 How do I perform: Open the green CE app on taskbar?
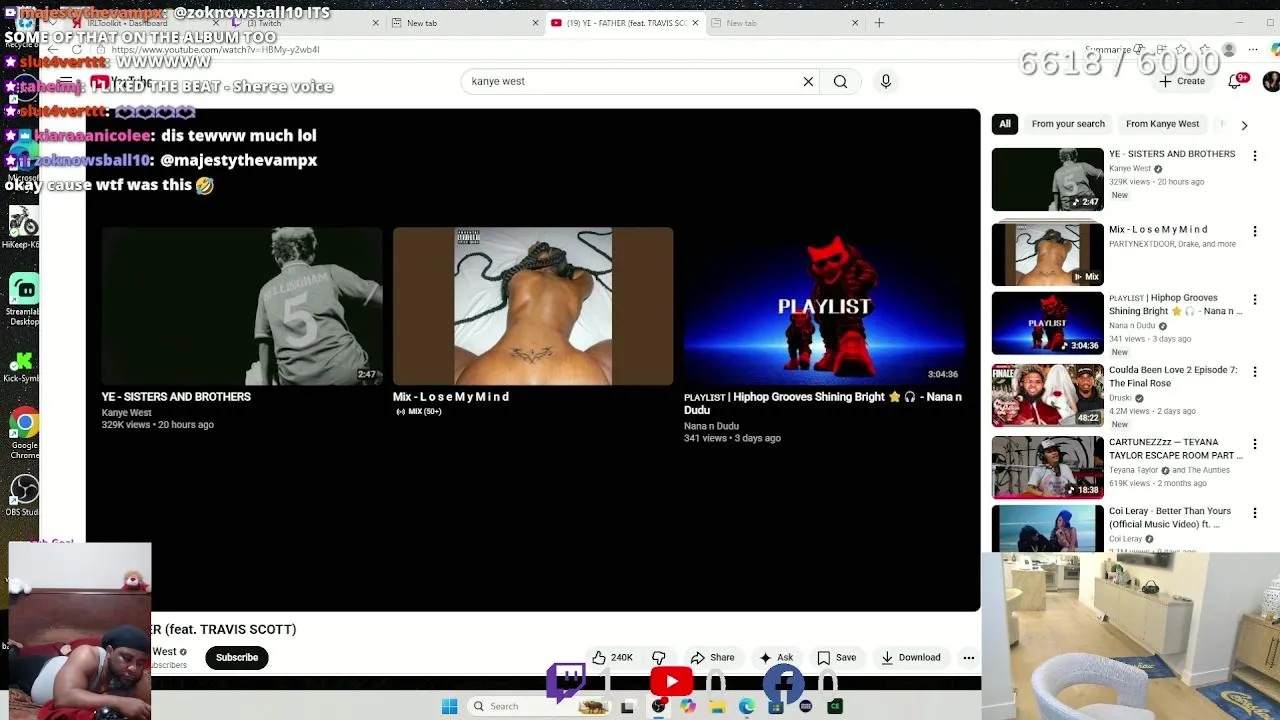pyautogui.click(x=835, y=707)
